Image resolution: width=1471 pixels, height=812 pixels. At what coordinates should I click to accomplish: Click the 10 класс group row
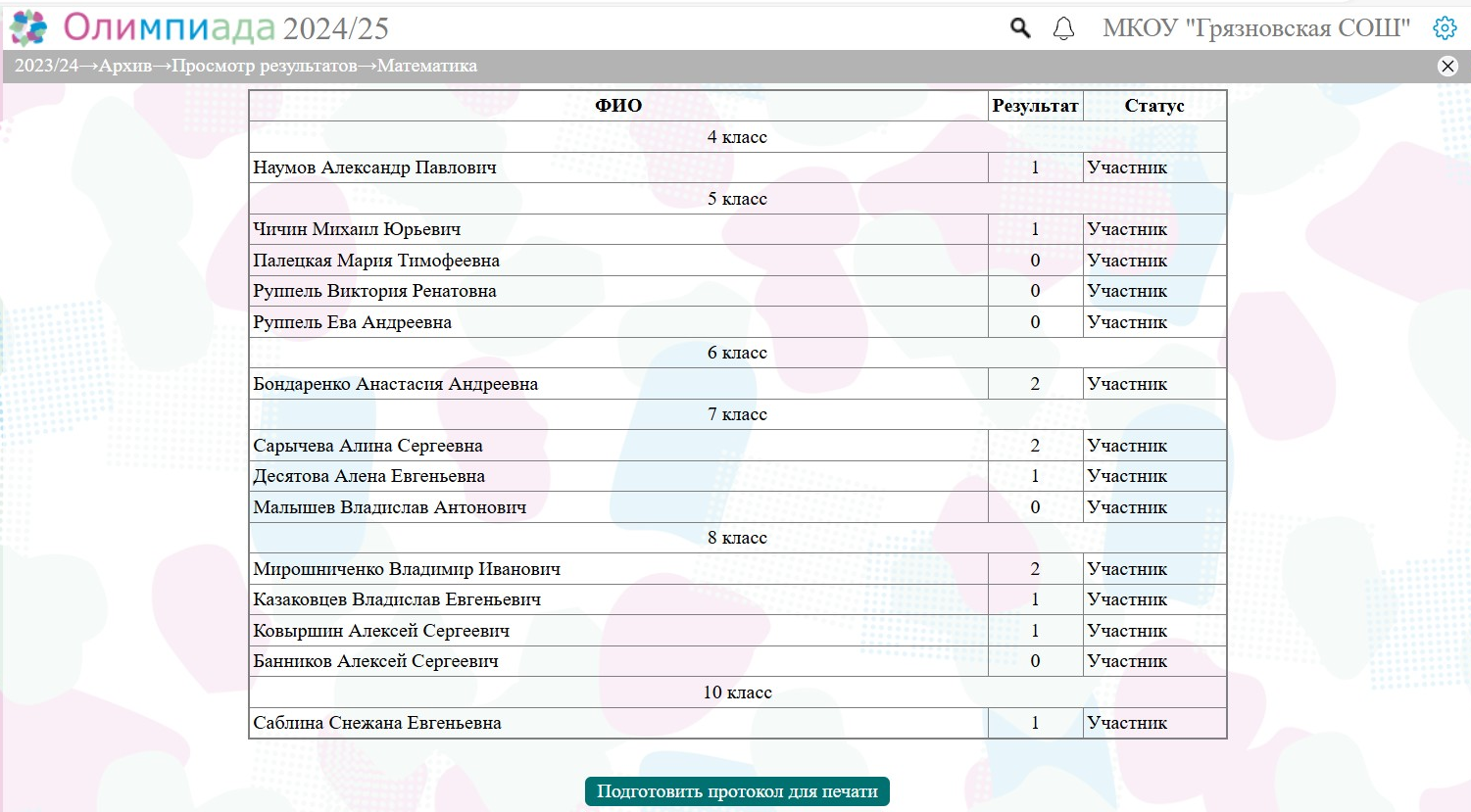[x=737, y=693]
